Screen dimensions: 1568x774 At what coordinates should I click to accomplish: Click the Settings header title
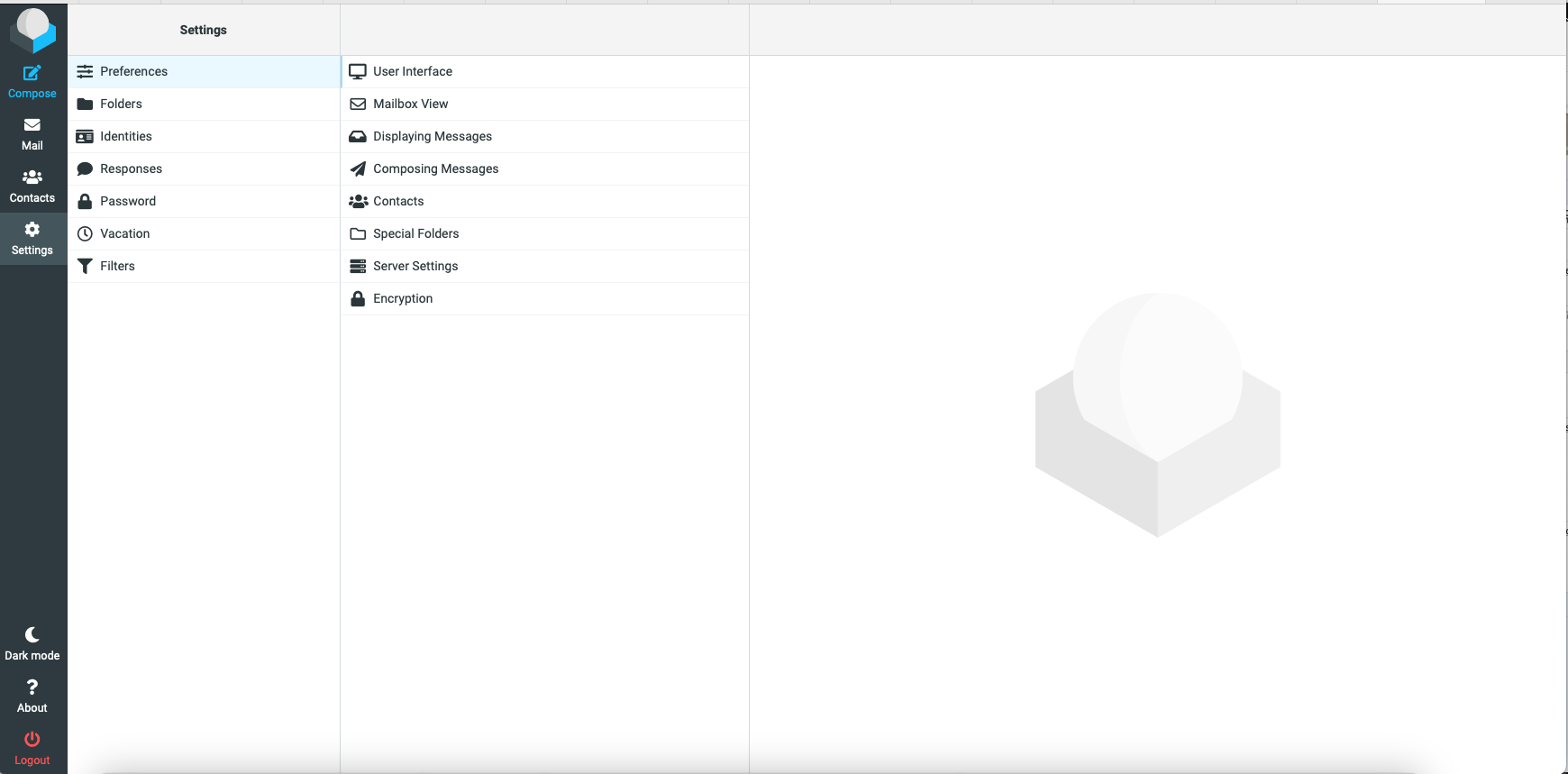pyautogui.click(x=203, y=30)
